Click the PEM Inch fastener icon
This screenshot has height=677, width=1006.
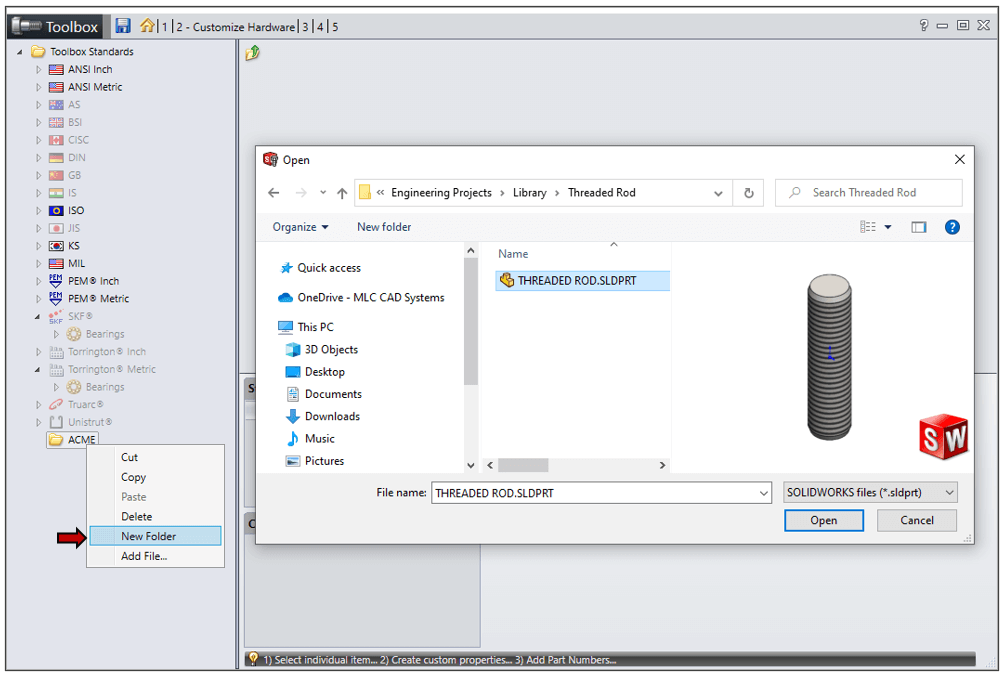click(55, 281)
